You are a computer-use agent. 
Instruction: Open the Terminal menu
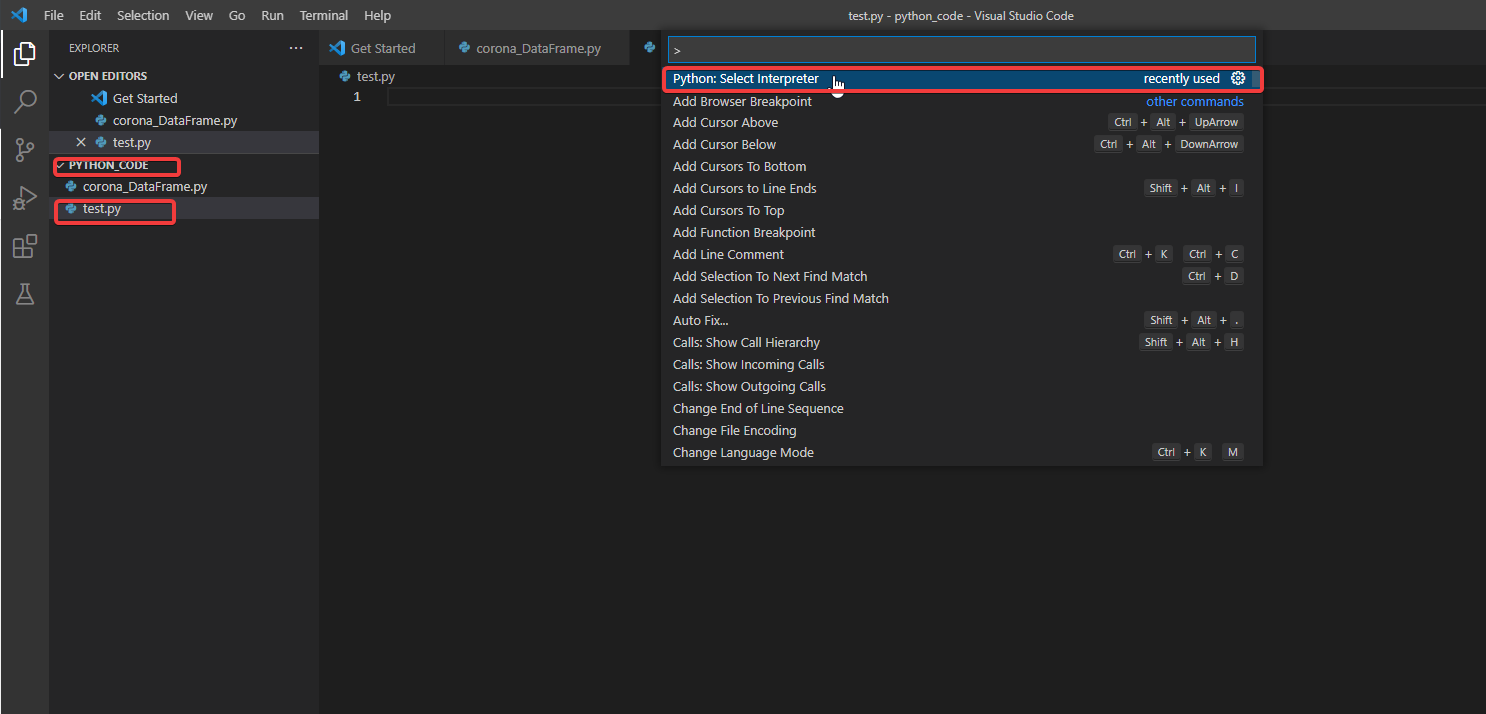click(324, 15)
